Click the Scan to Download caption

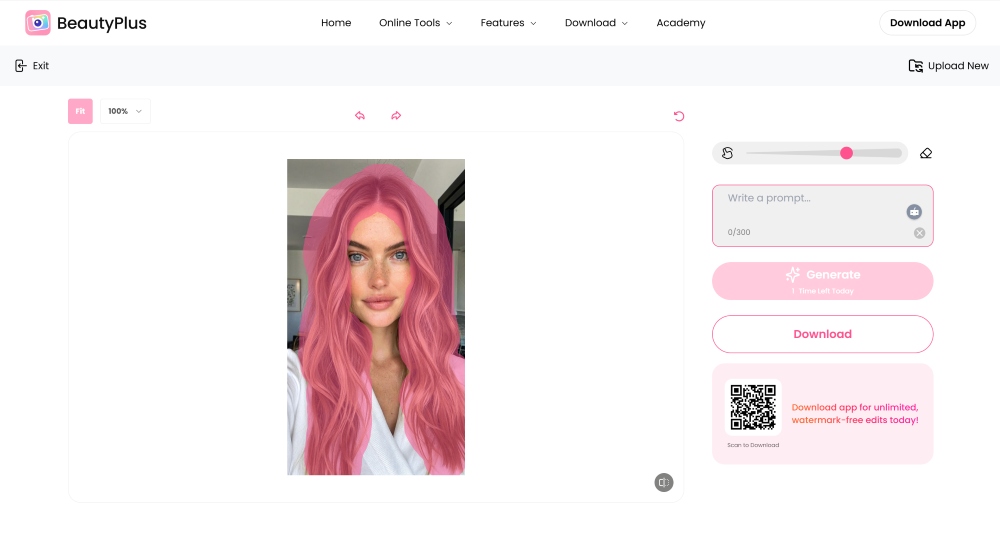click(753, 445)
